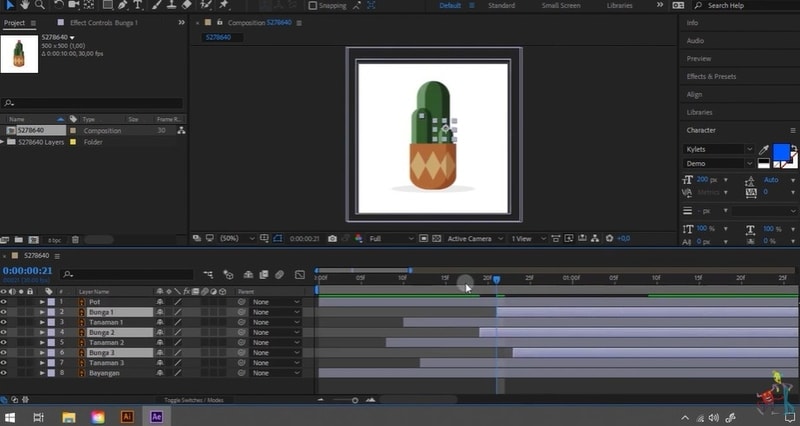Enable the Snapping checkbox

(313, 6)
